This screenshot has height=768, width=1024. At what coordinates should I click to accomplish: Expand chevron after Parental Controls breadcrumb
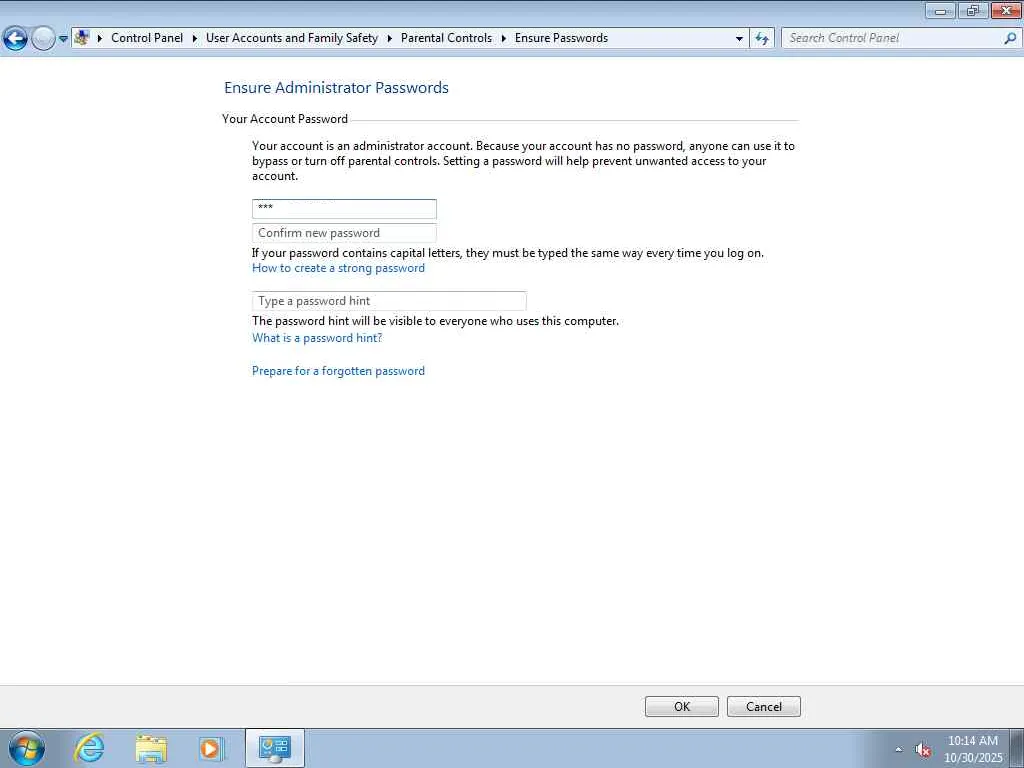[504, 38]
